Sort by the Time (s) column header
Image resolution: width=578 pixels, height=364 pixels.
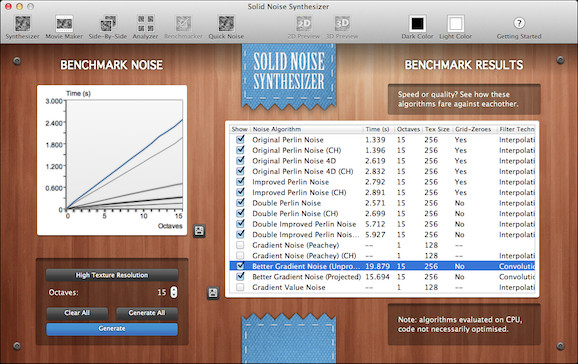click(x=377, y=129)
